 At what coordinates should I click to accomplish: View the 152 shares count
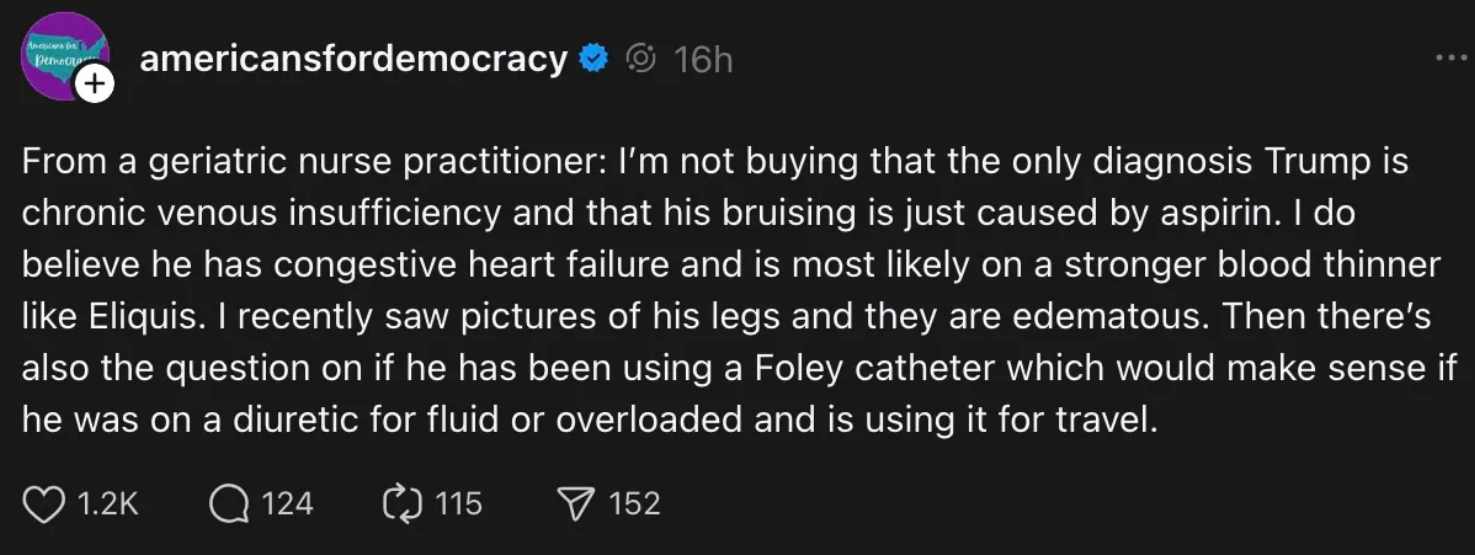click(635, 504)
